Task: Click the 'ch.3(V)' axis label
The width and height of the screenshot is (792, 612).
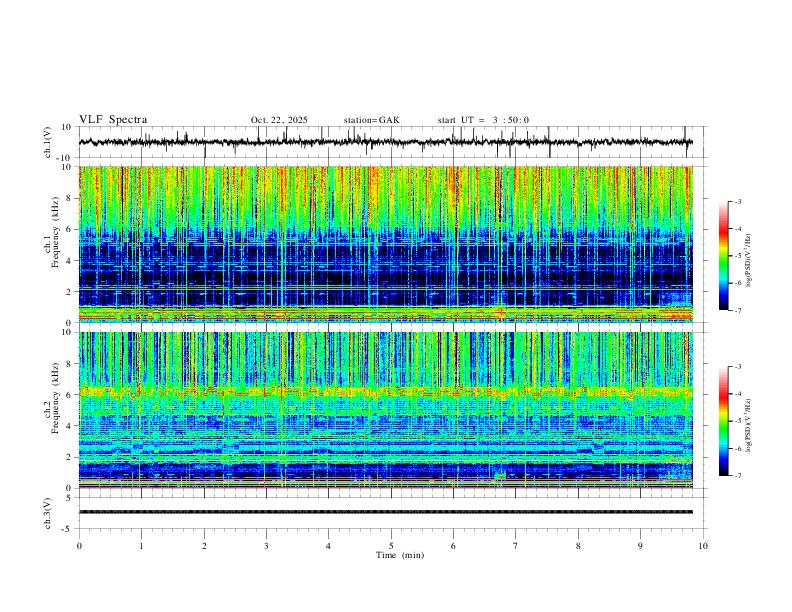Action: tap(48, 513)
